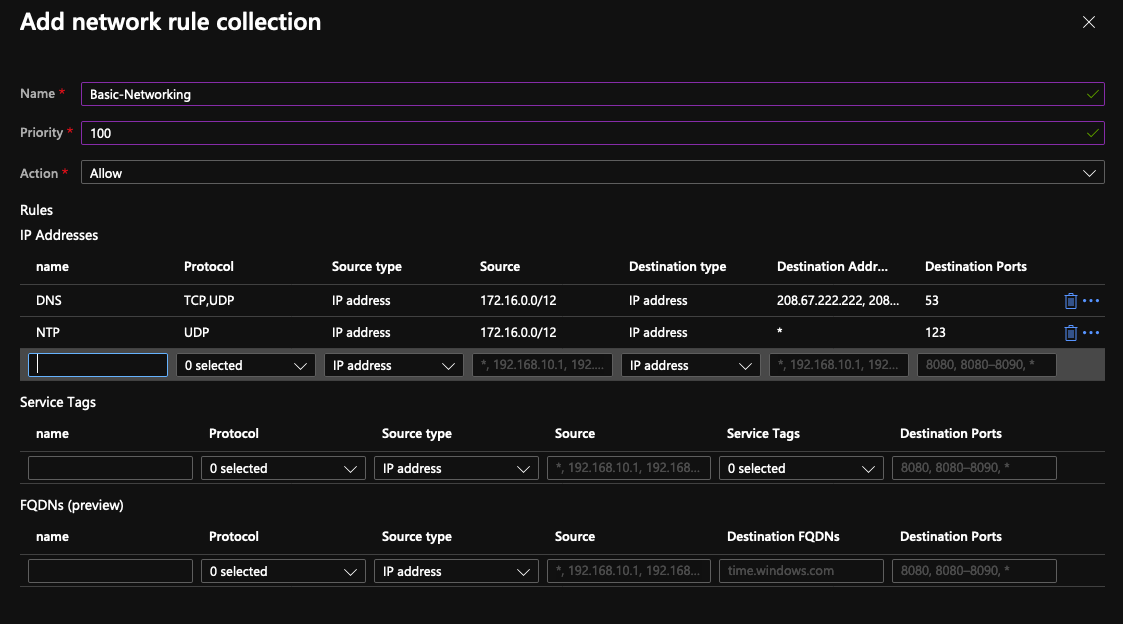Open Service Tags selection dropdown
This screenshot has height=624, width=1123.
(801, 468)
